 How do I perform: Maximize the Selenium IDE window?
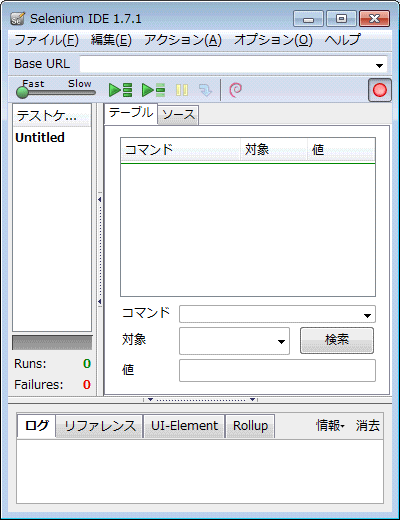click(x=341, y=19)
